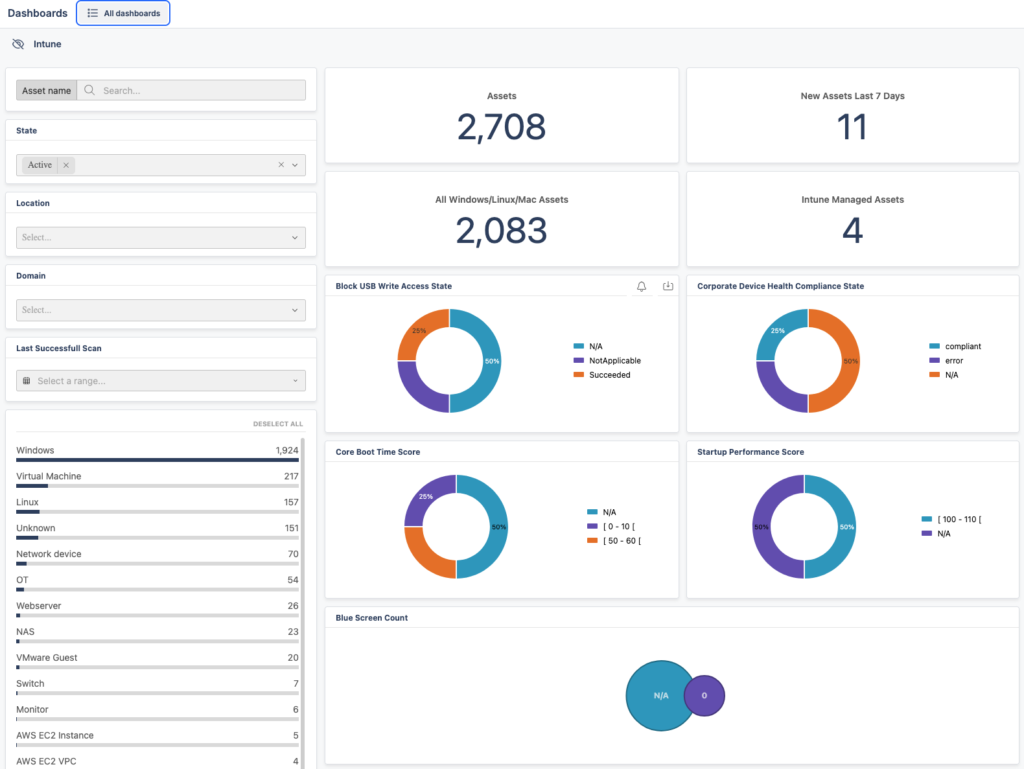Open the All Windows/Linux/Mac Assets card
The width and height of the screenshot is (1024, 769).
point(502,219)
